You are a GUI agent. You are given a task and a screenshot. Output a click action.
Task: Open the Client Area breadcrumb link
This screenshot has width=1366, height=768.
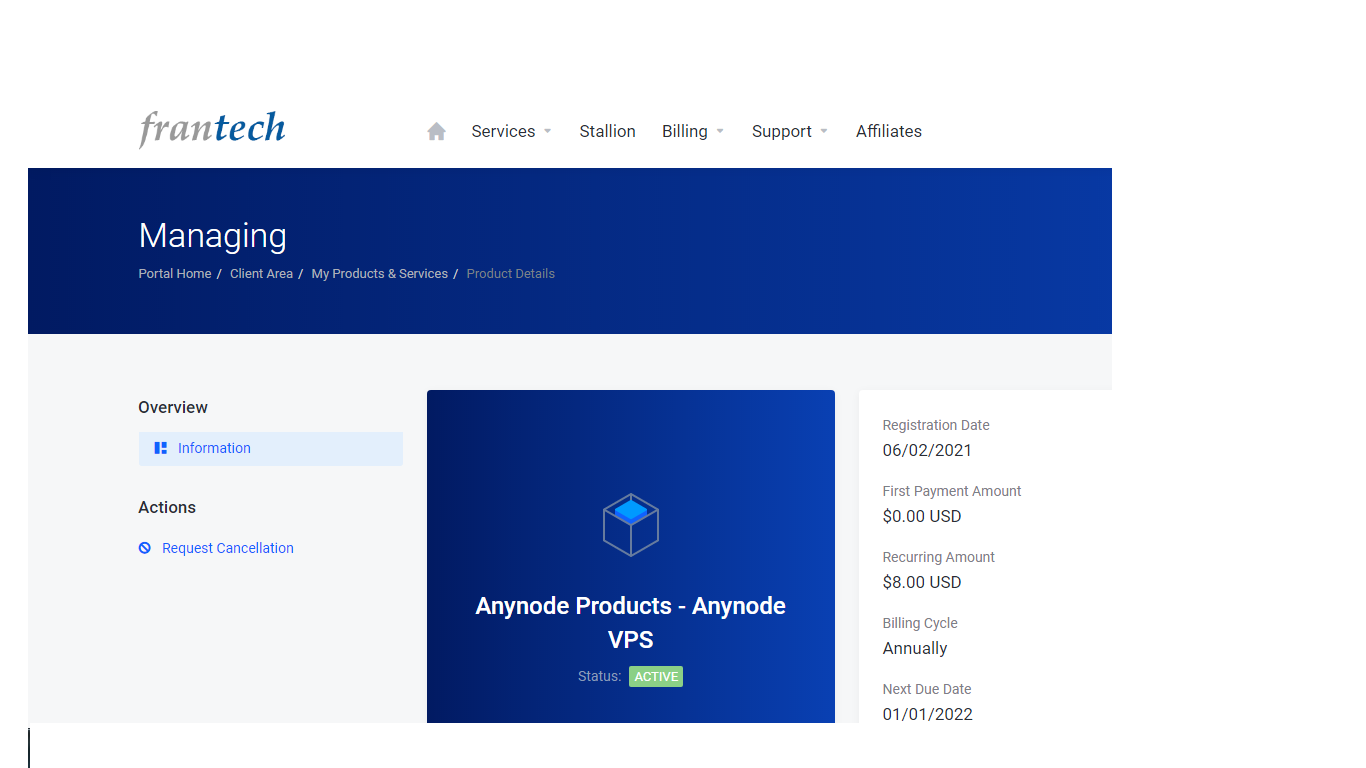point(261,274)
